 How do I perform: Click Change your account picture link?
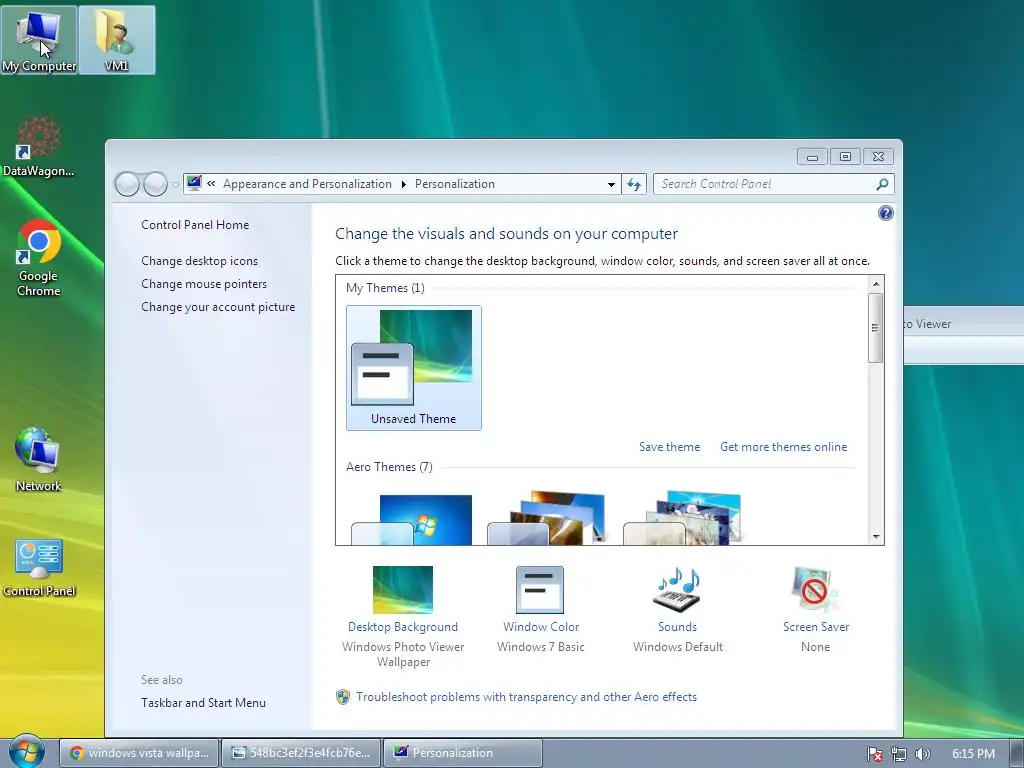pos(218,307)
